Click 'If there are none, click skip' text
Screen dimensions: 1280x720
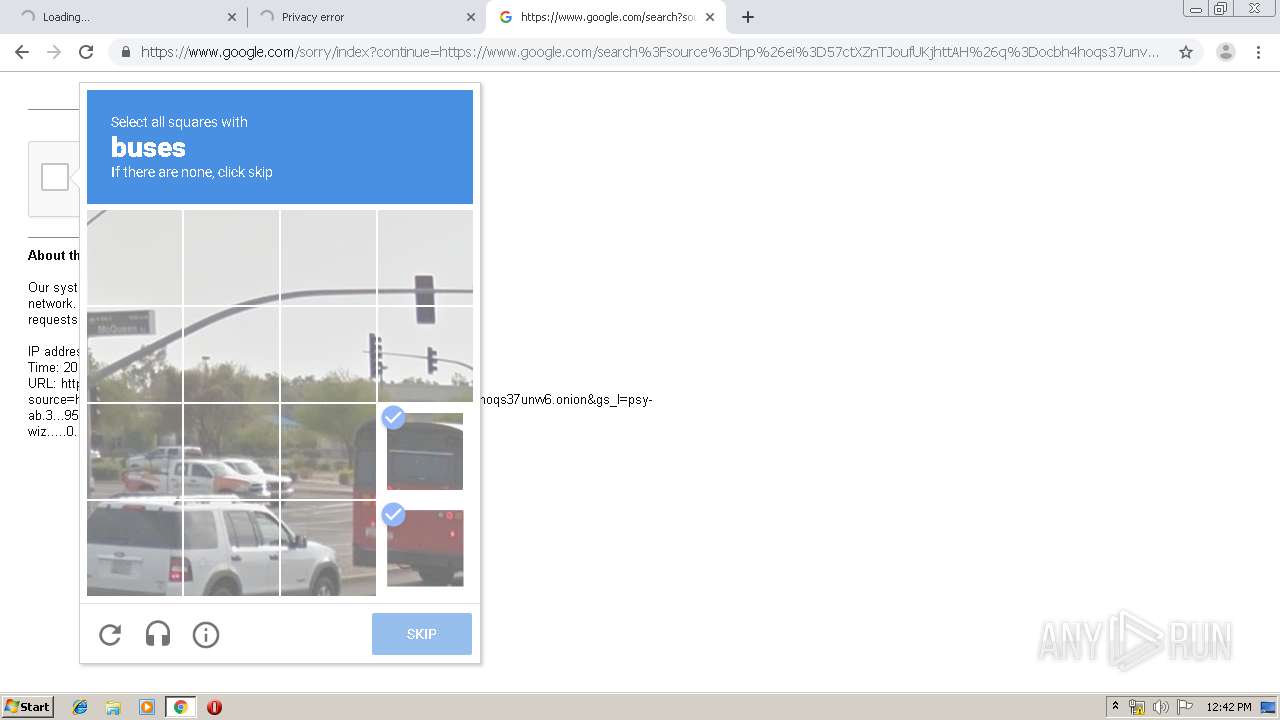click(192, 172)
